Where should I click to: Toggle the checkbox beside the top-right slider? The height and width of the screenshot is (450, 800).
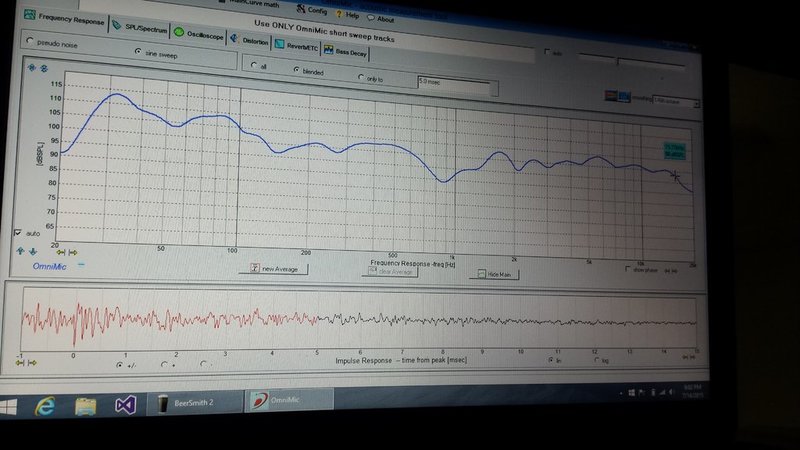tap(547, 52)
